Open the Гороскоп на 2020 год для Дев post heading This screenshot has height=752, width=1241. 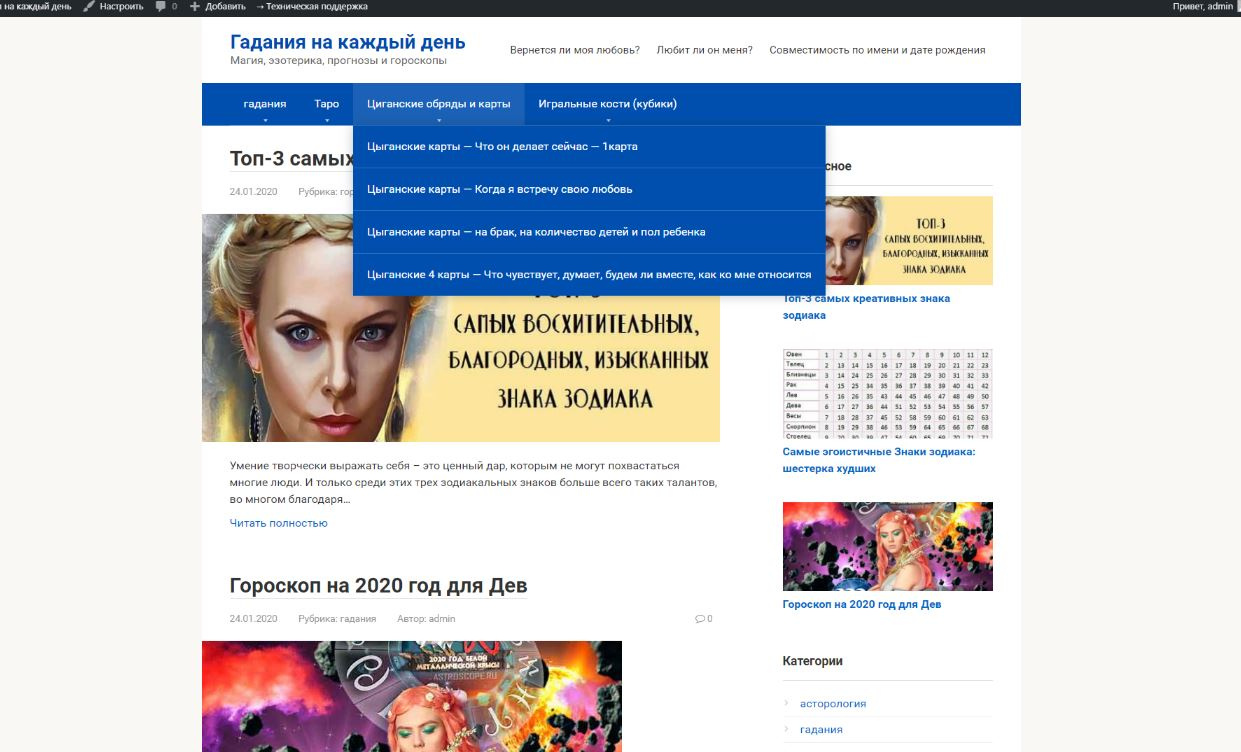[378, 585]
